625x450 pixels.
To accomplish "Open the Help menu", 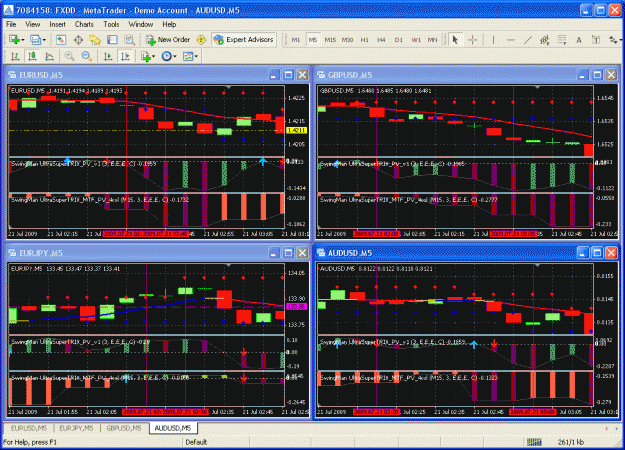I will click(x=169, y=24).
